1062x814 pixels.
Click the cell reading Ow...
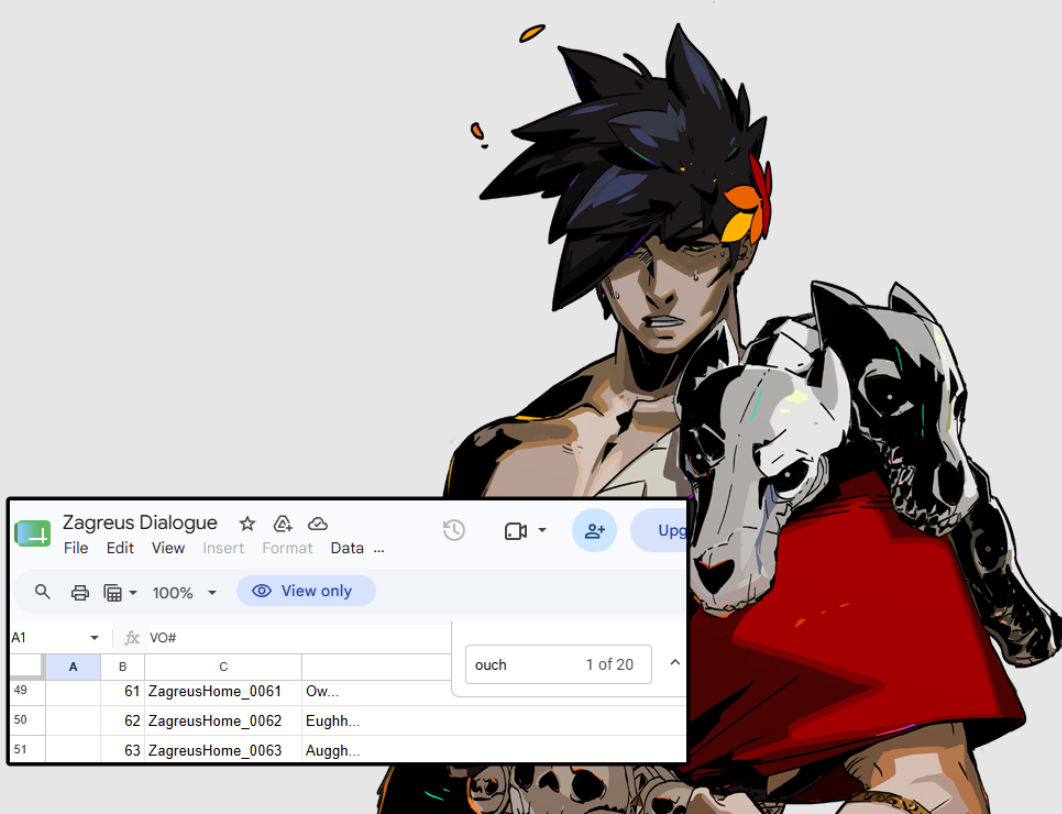(x=377, y=691)
